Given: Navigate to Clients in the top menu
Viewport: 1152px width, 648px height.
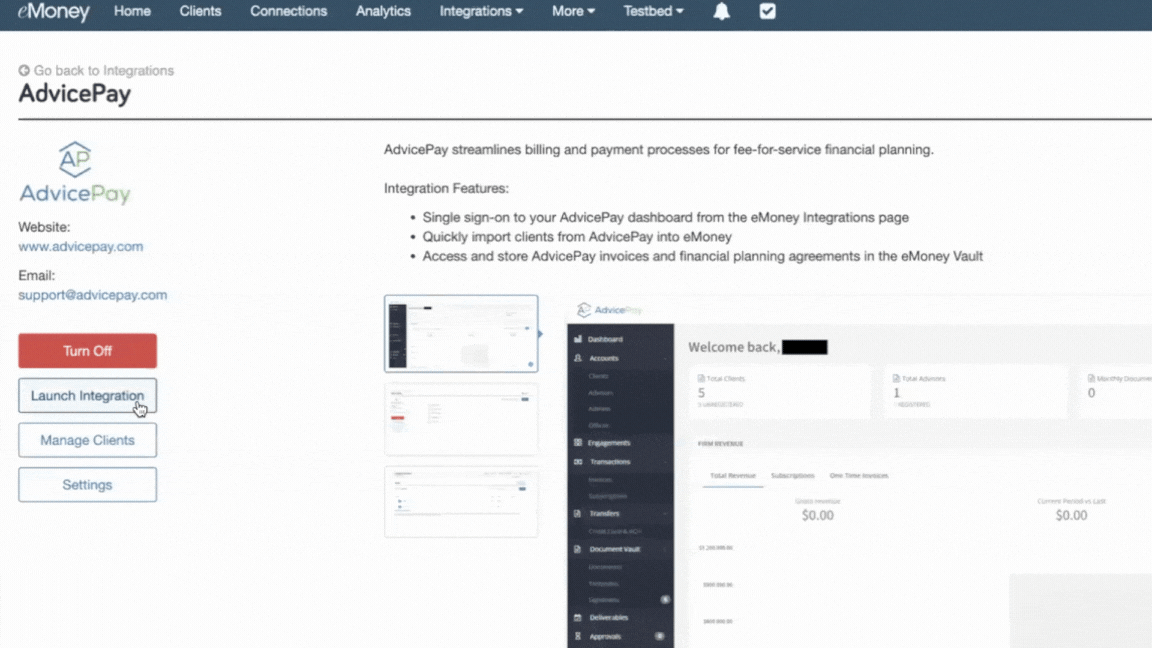Looking at the screenshot, I should coord(200,11).
